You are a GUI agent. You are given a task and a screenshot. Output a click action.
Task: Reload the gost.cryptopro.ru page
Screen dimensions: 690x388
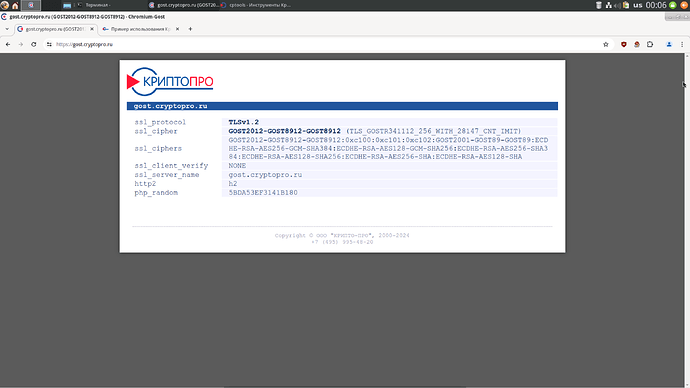tap(33, 44)
